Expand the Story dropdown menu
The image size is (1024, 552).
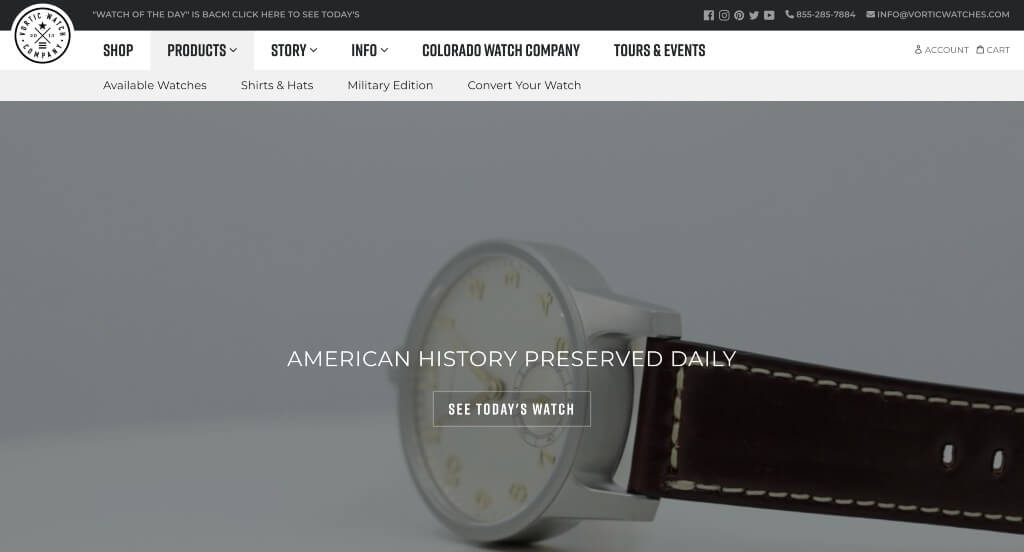(294, 50)
